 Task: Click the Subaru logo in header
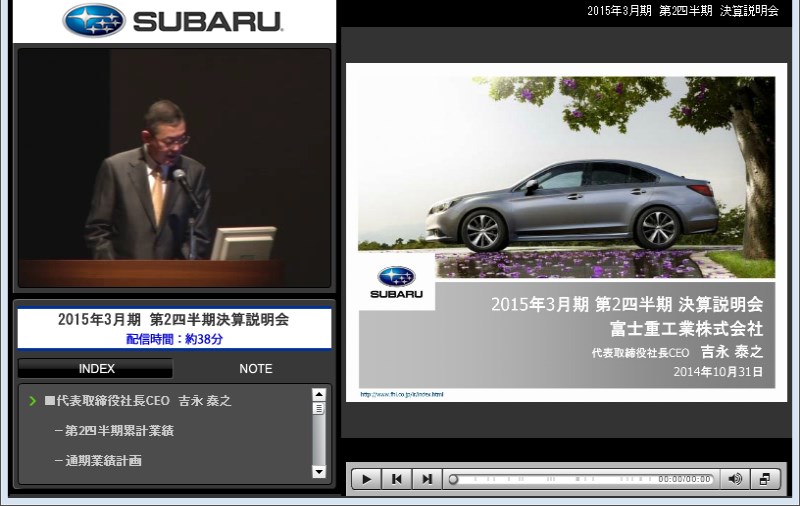(173, 20)
